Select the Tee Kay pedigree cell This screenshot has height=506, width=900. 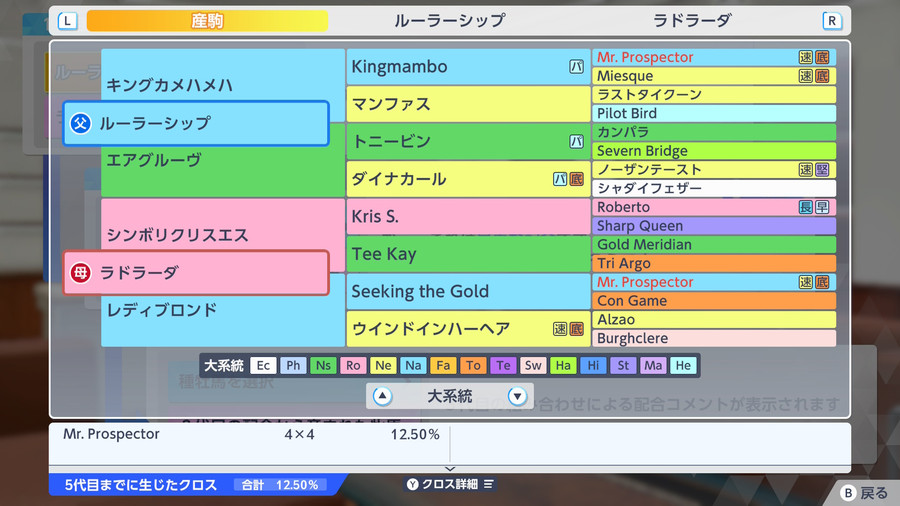click(x=468, y=254)
